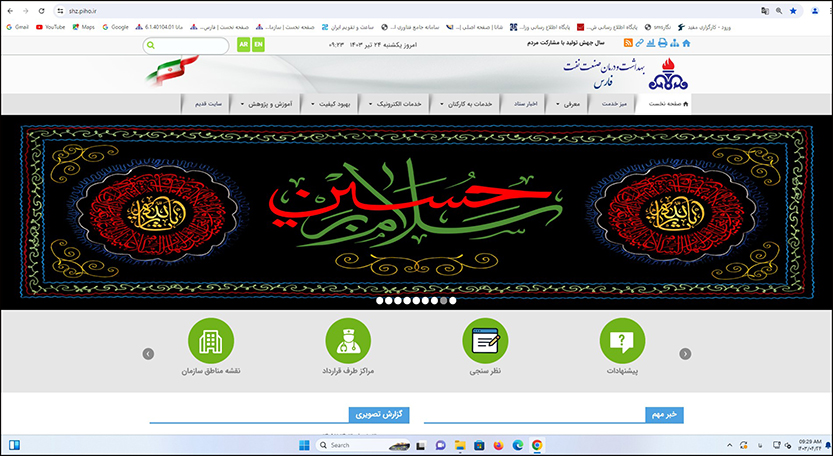
Task: Open the Windows Start menu
Action: pyautogui.click(x=304, y=445)
